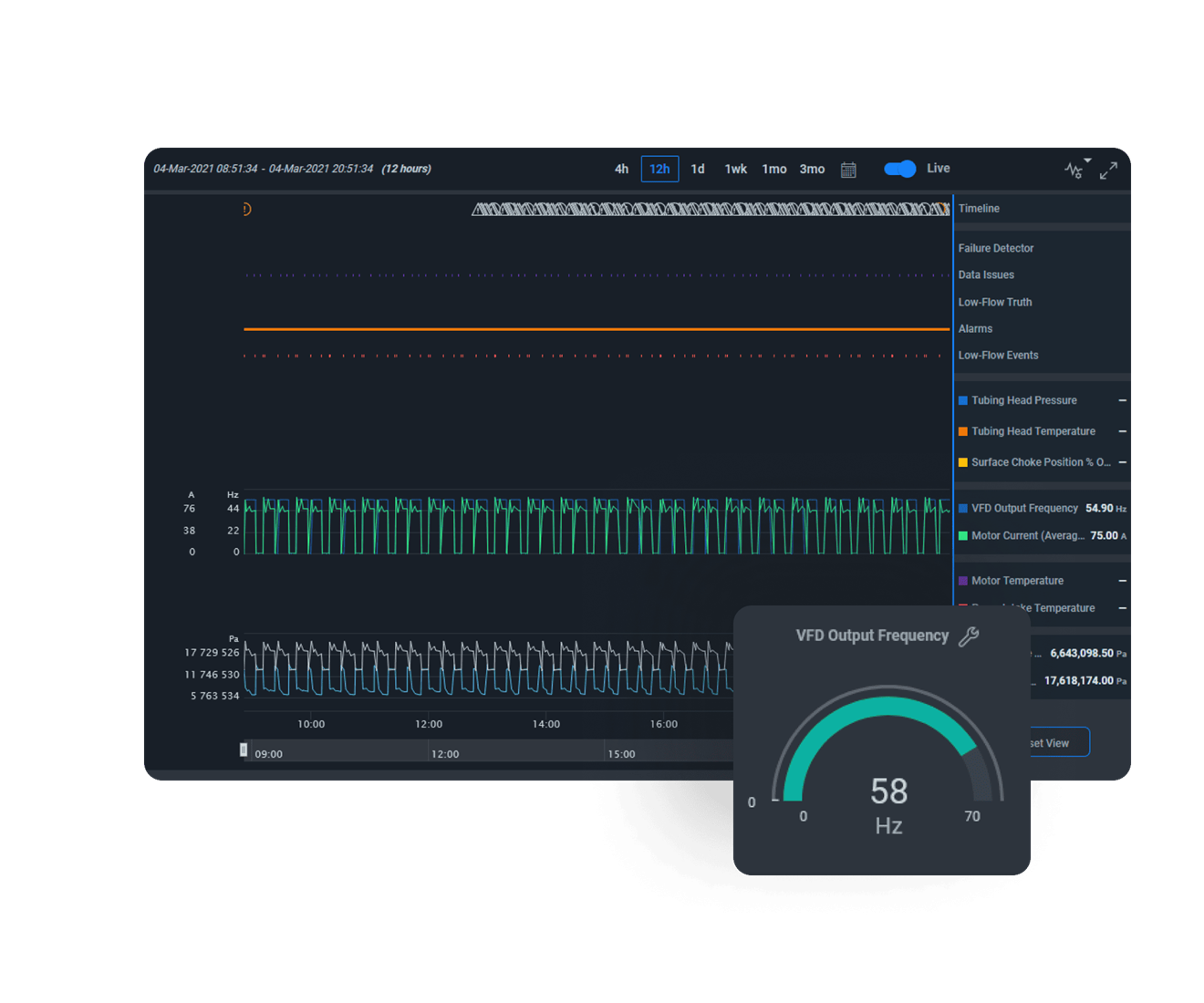Click wrench icon on VFD Output Frequency gauge
The image size is (1204, 1003).
[969, 636]
